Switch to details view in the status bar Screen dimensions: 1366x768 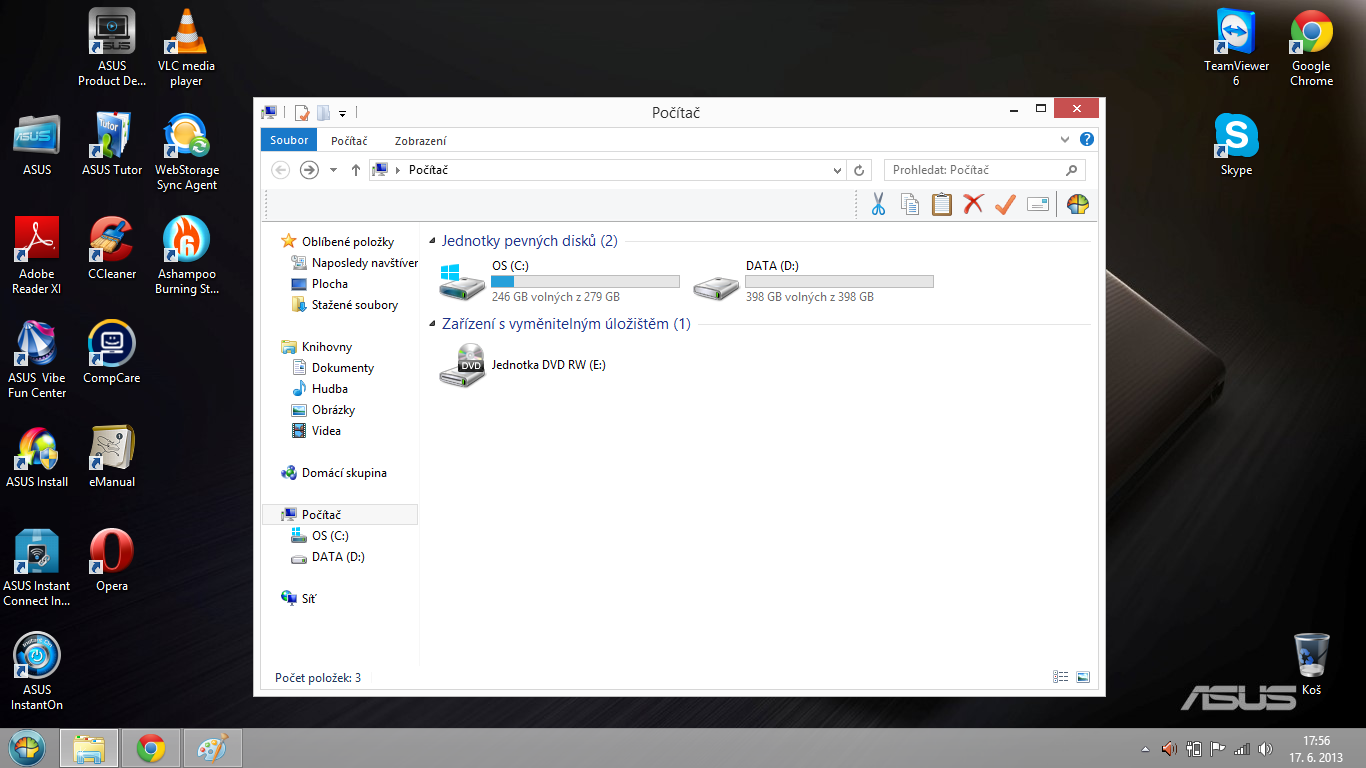(1061, 677)
